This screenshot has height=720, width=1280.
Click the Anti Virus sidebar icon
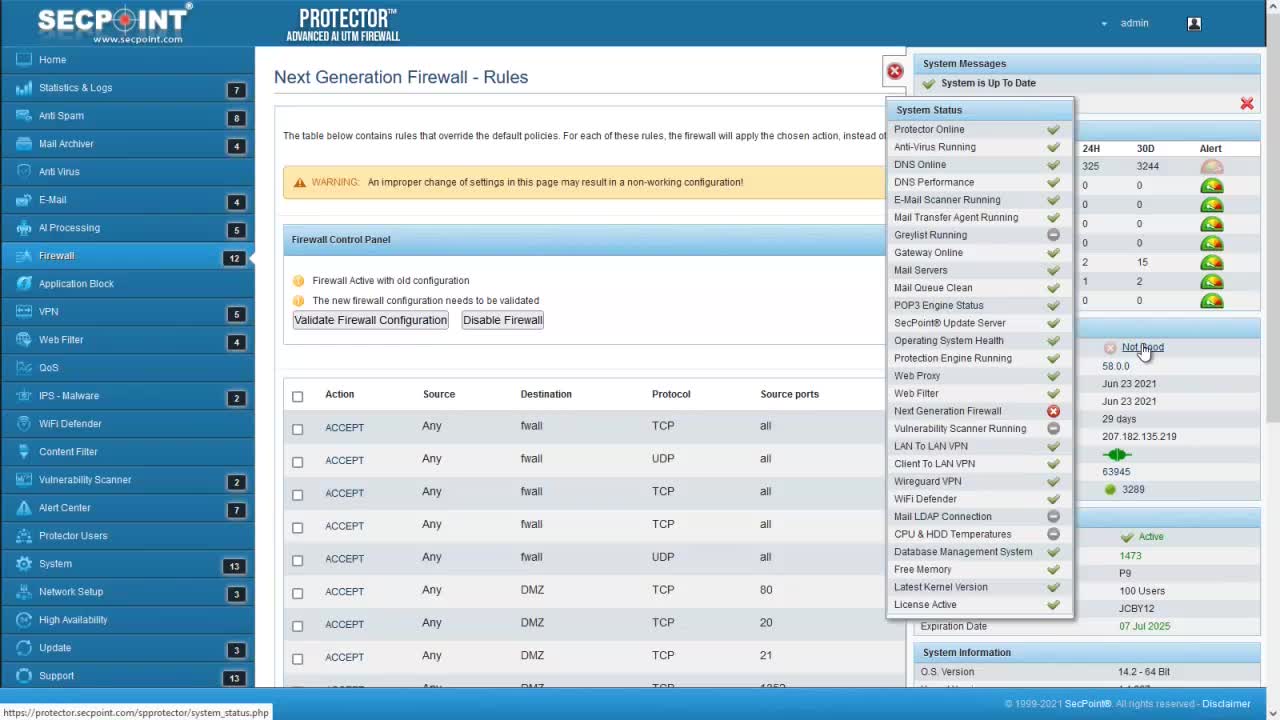[24, 172]
